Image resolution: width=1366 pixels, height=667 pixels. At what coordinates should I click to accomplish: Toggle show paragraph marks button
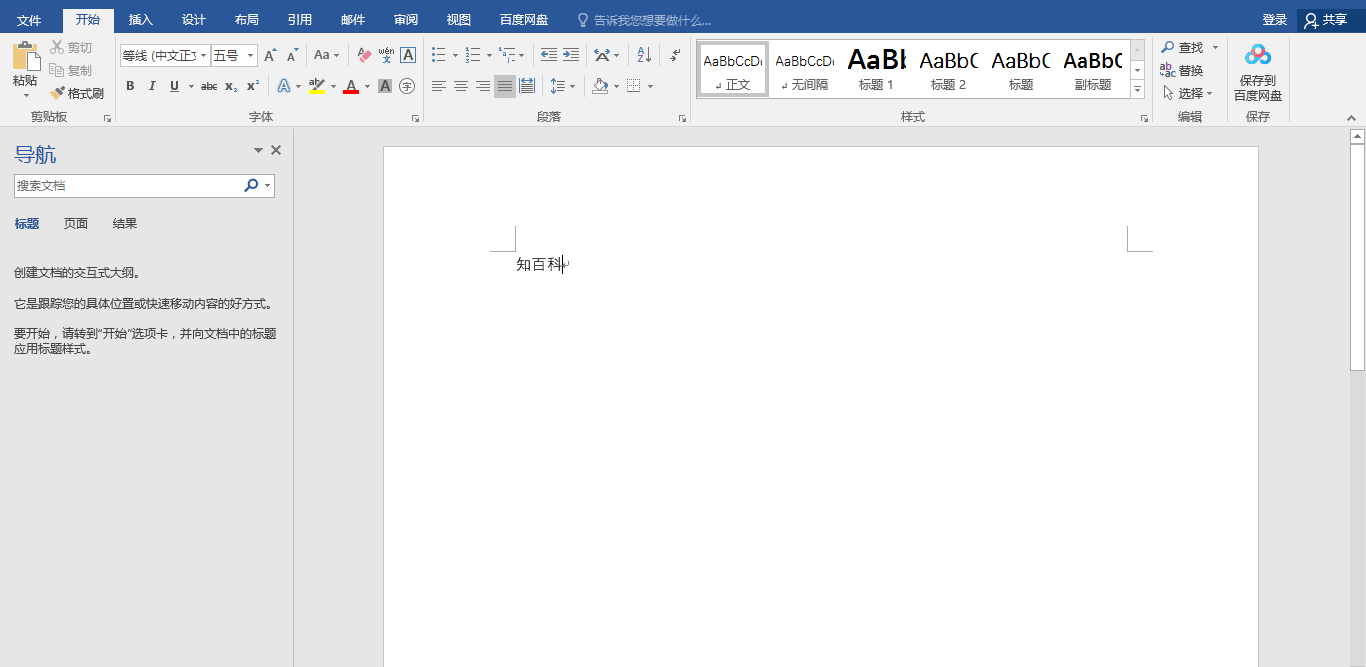[x=676, y=55]
